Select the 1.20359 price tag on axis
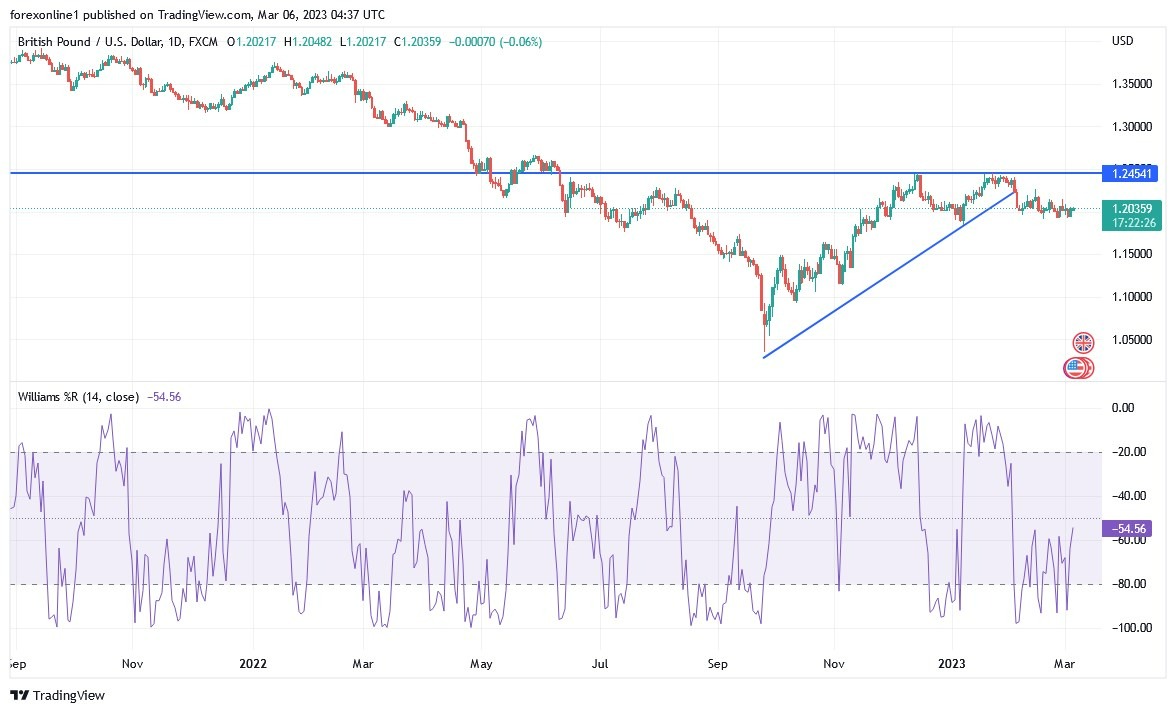Screen dimensions: 1176x713 pos(1131,208)
